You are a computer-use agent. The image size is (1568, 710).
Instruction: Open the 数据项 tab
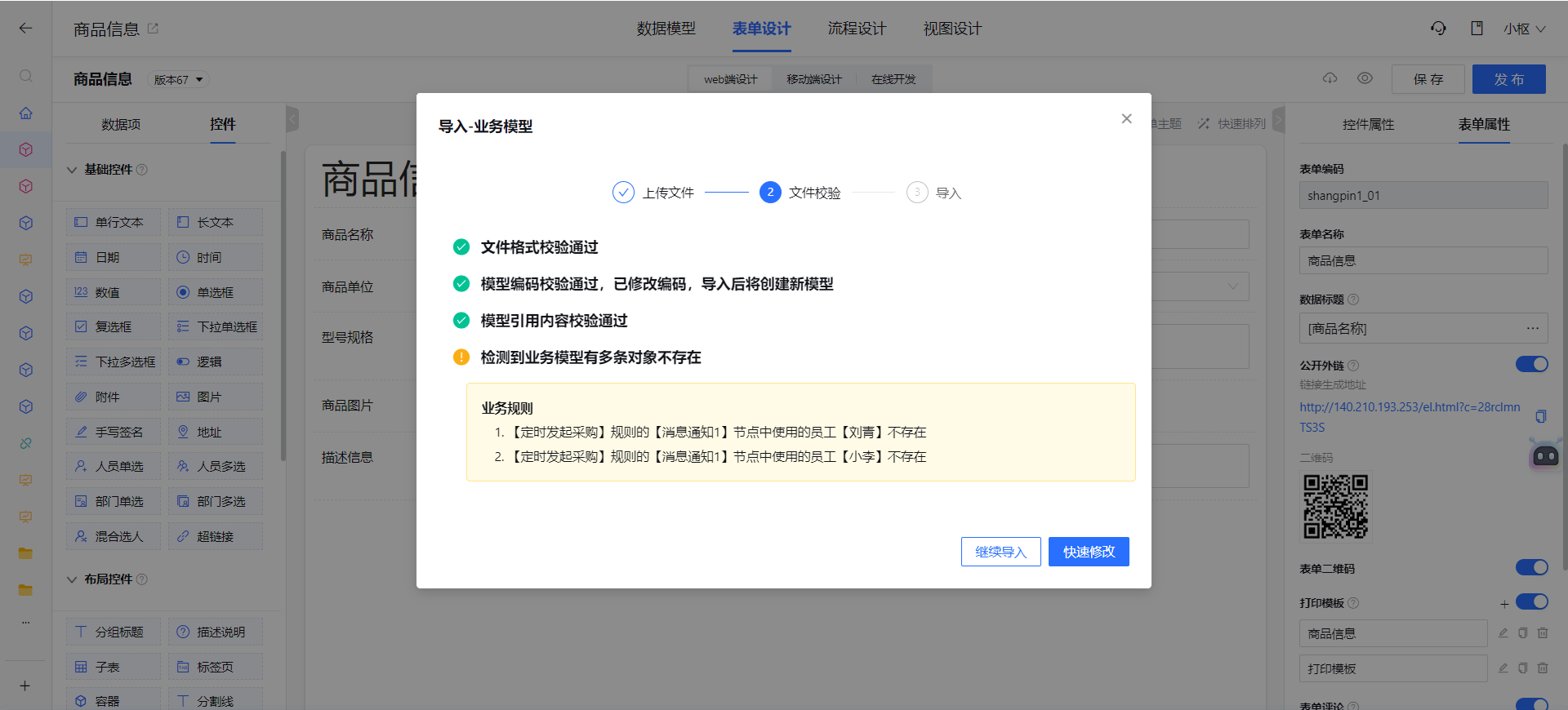tap(121, 124)
